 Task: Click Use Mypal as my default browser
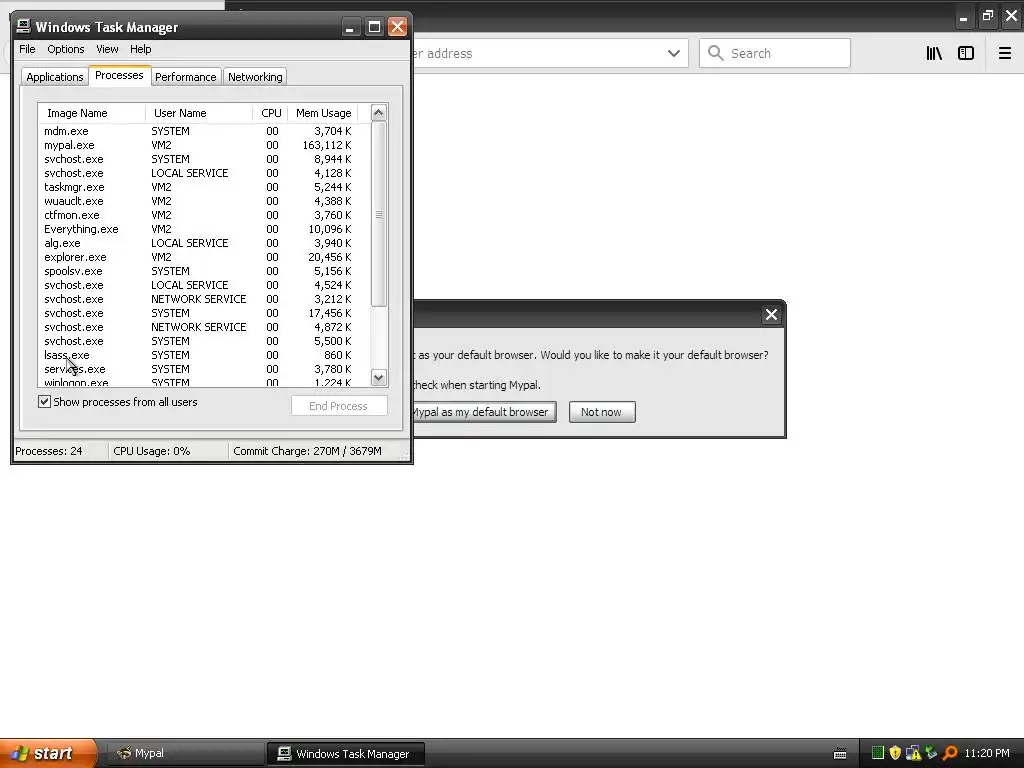click(x=484, y=412)
